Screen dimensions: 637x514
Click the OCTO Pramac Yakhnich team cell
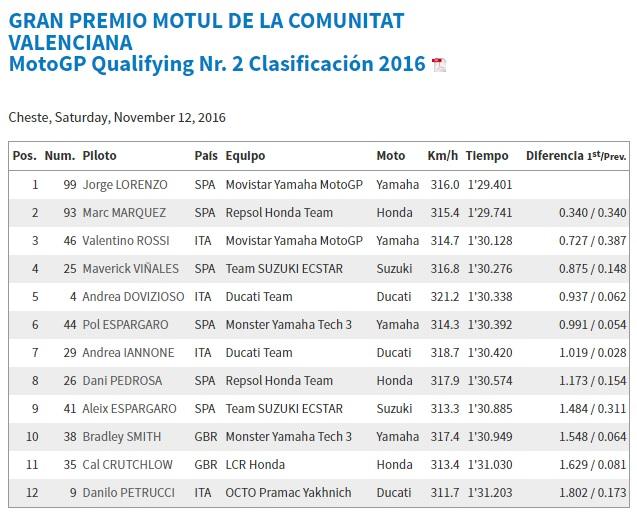click(x=288, y=493)
